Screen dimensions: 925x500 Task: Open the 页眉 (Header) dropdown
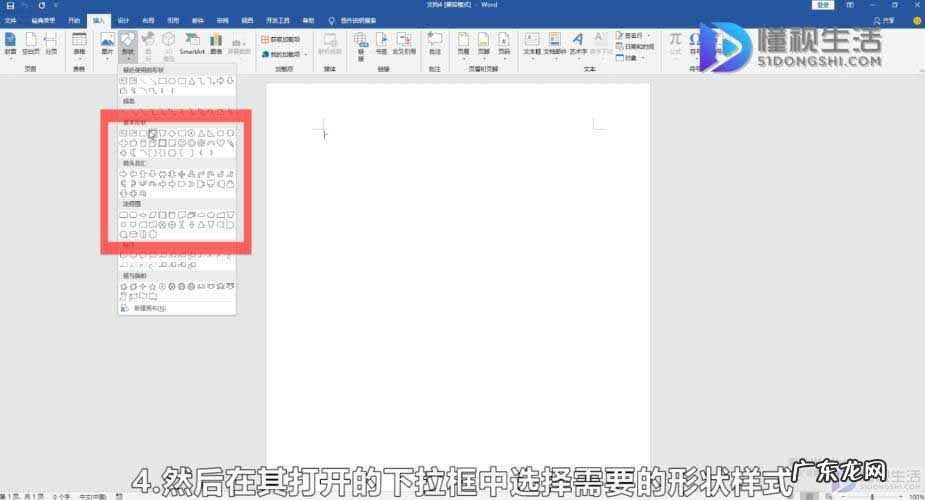(x=464, y=45)
